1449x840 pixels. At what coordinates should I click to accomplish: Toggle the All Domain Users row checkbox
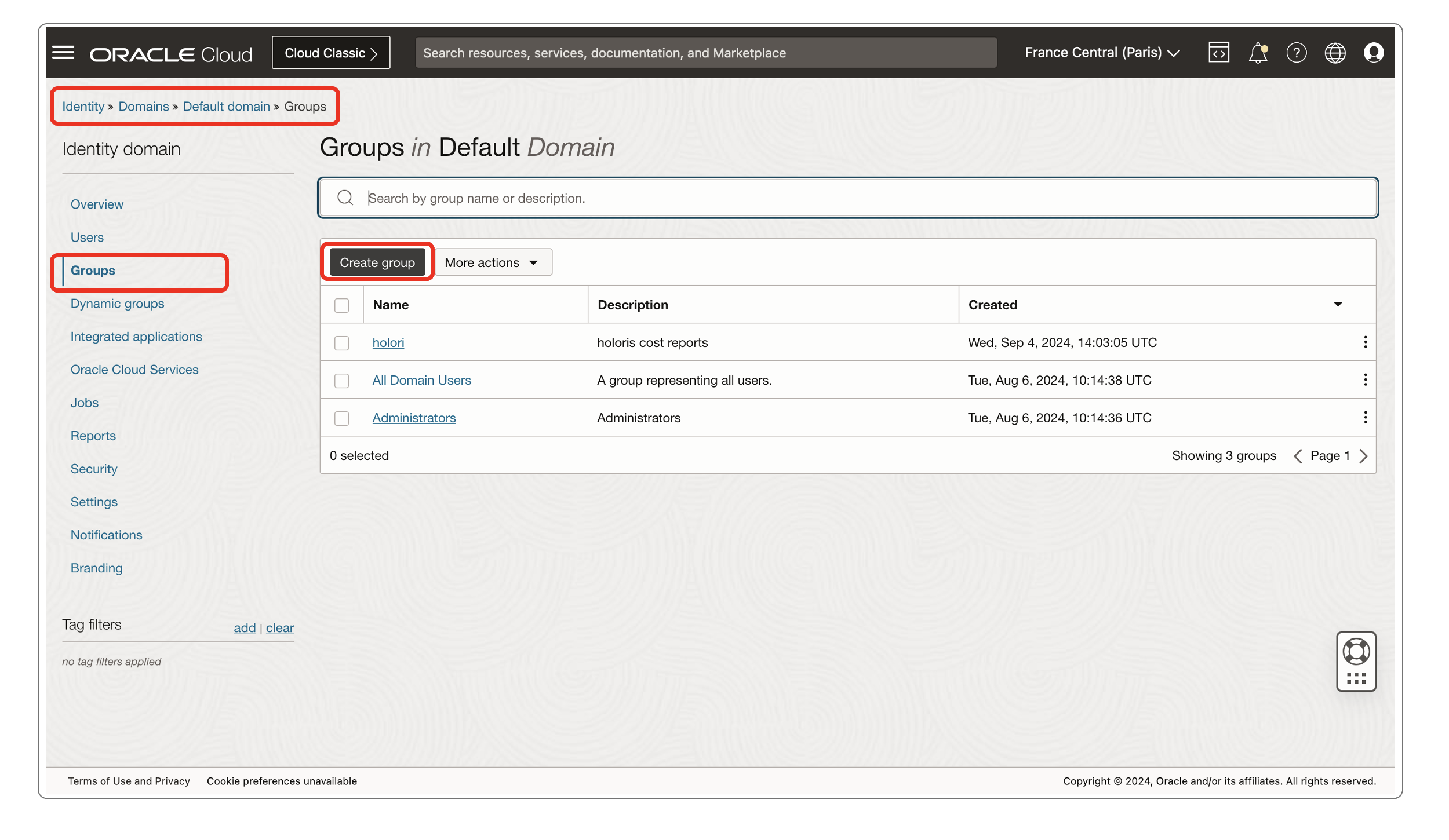(x=341, y=380)
